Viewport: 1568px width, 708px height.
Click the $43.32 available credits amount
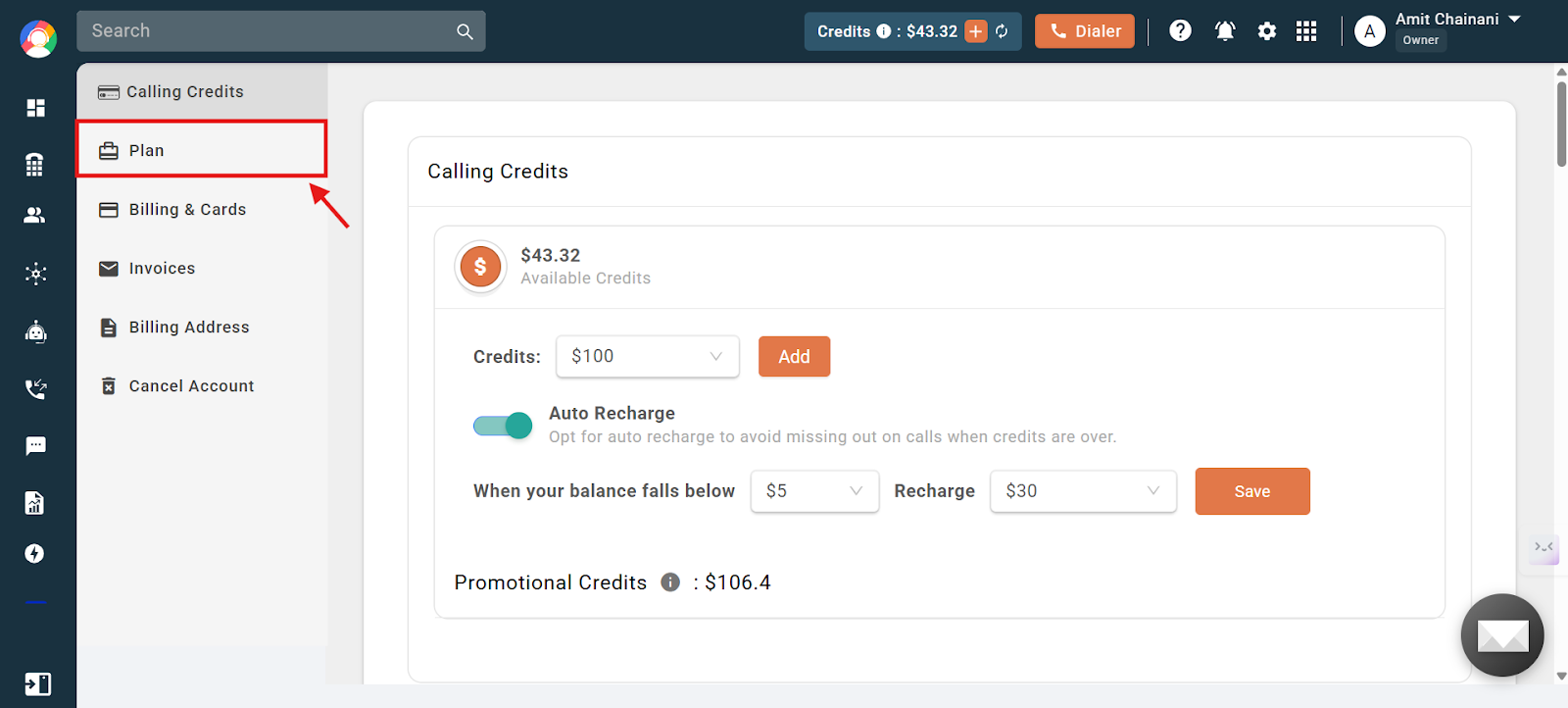pyautogui.click(x=551, y=255)
